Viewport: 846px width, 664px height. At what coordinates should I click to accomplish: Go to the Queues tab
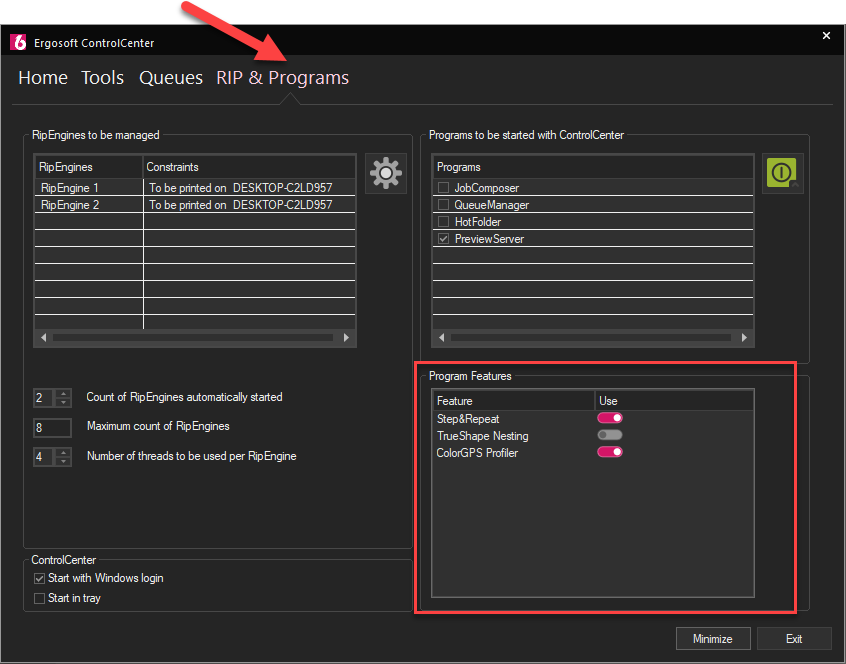(171, 78)
